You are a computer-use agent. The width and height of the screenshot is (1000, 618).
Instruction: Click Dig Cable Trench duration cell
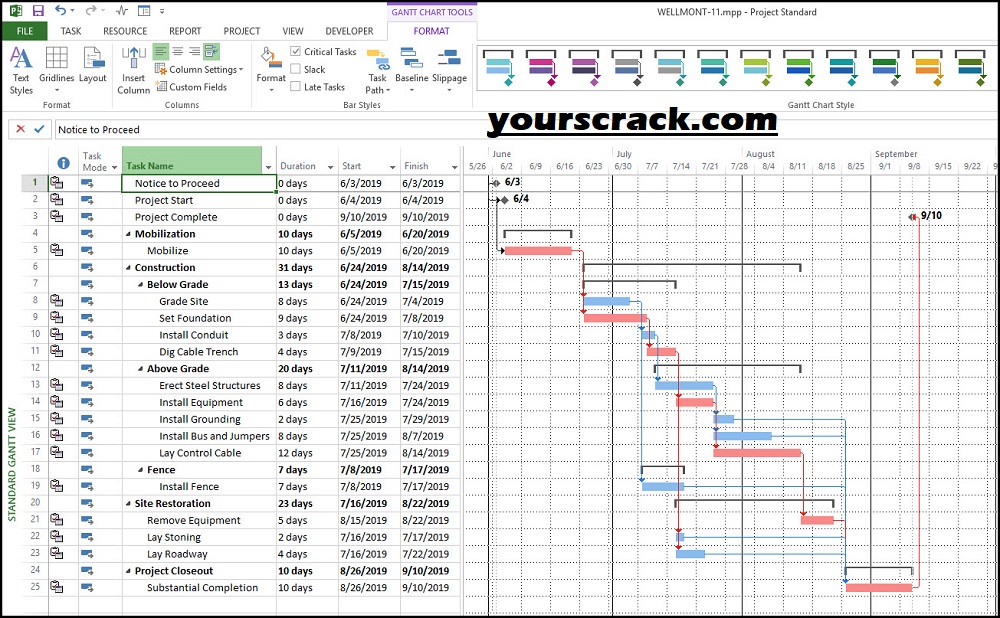click(307, 351)
